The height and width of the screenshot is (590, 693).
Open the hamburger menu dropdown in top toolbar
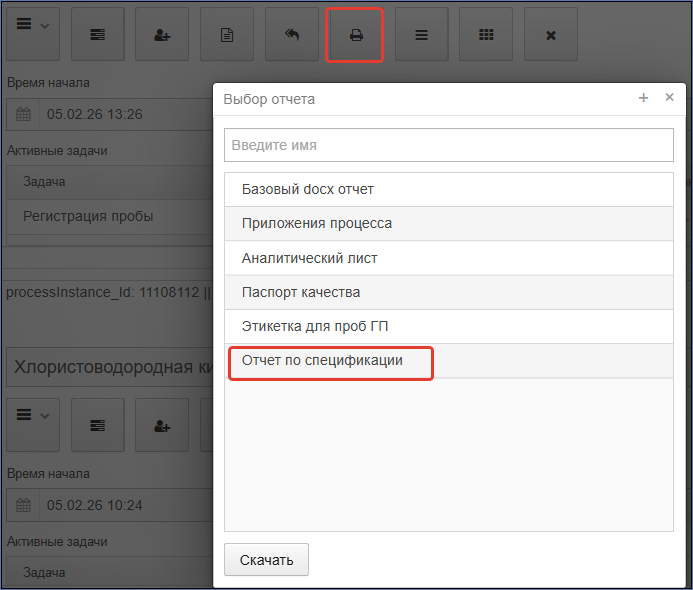[33, 34]
